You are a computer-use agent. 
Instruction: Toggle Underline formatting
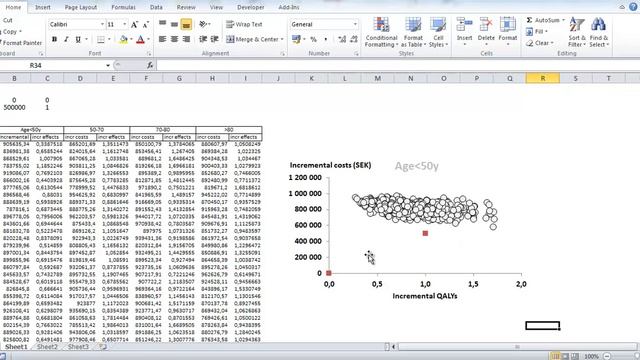[x=78, y=40]
